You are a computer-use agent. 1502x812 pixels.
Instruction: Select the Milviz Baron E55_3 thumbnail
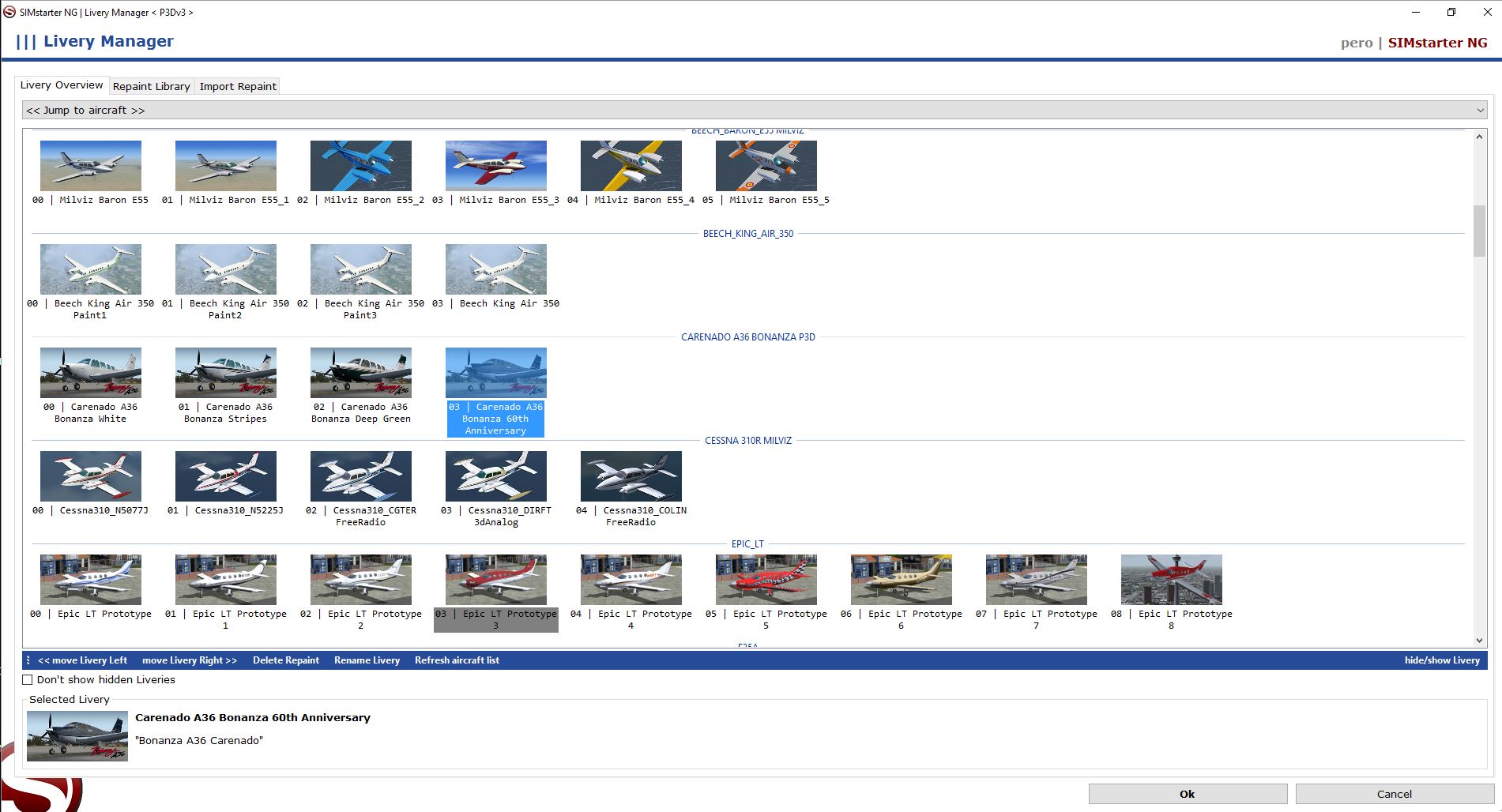click(496, 166)
